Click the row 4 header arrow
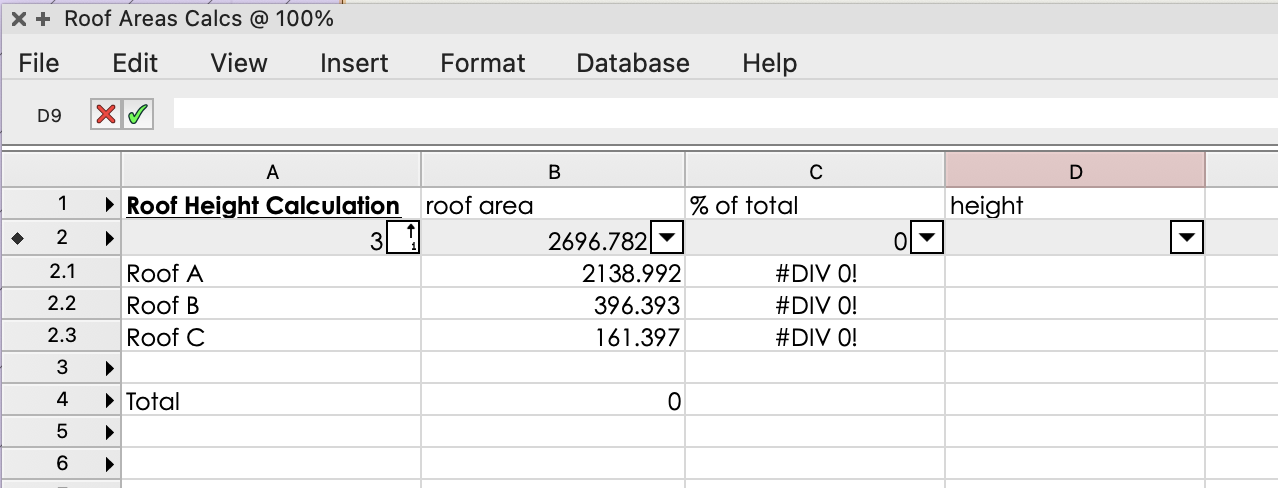 coord(109,401)
